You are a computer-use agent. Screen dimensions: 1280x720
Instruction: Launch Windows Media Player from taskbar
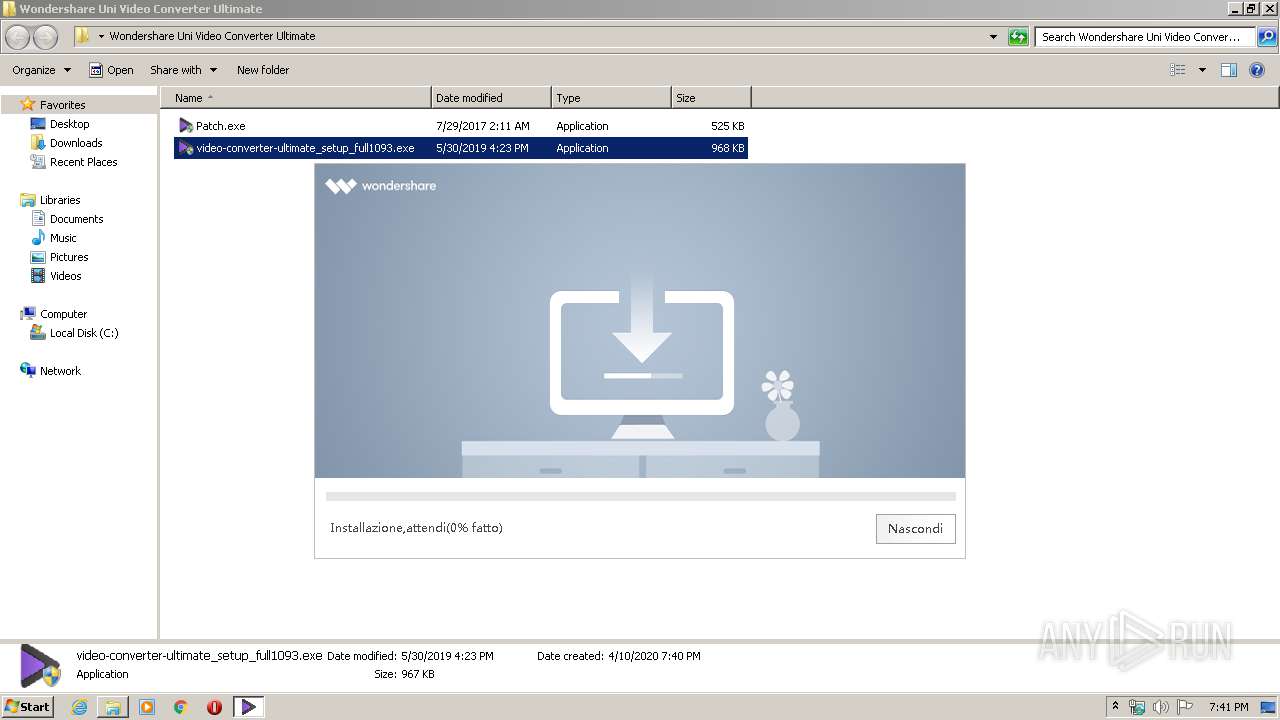tap(147, 707)
